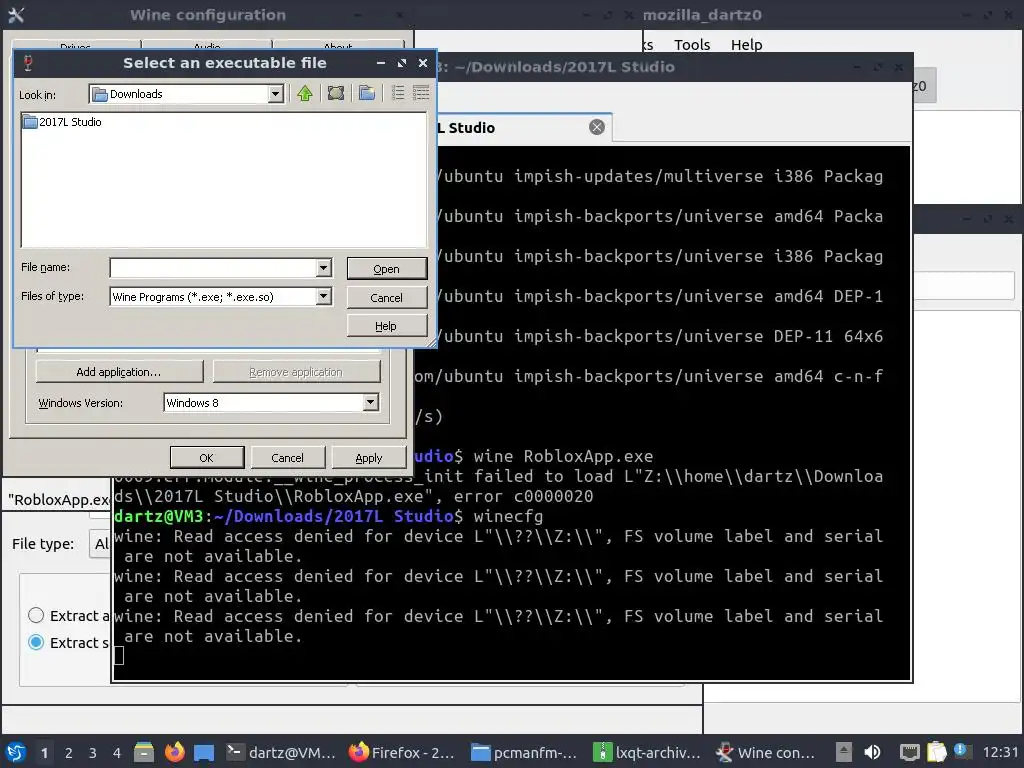Select the second Extract radio button in archiver dialog

[36, 642]
